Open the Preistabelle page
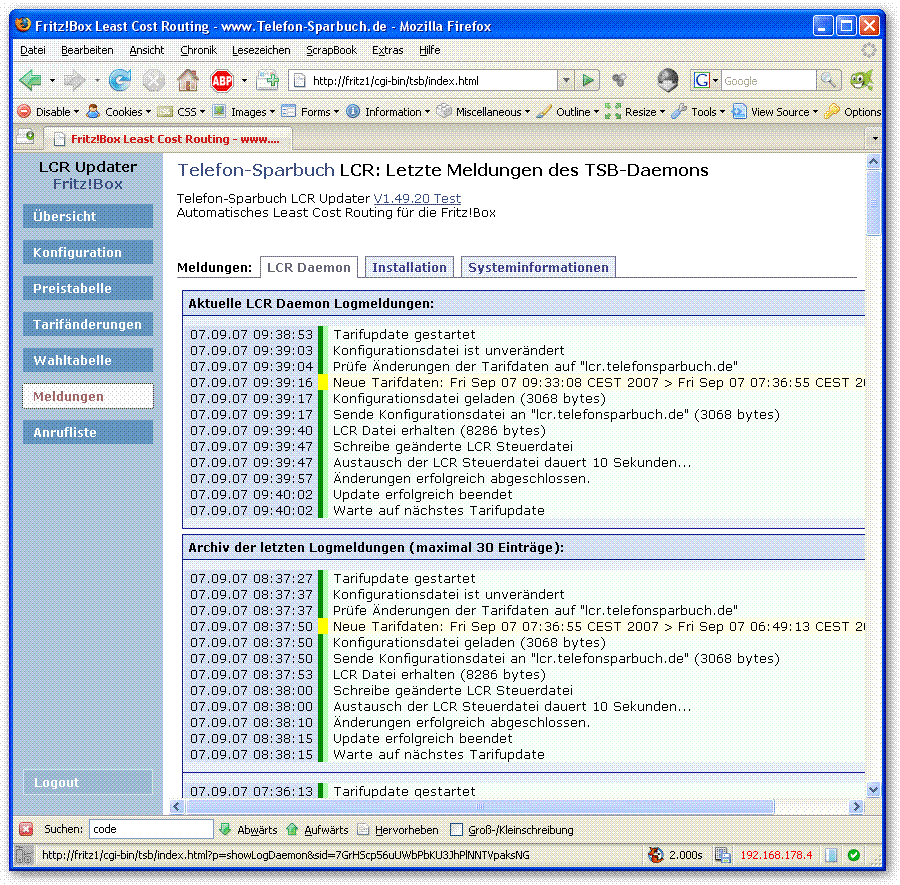This screenshot has height=885, width=900. pos(88,288)
